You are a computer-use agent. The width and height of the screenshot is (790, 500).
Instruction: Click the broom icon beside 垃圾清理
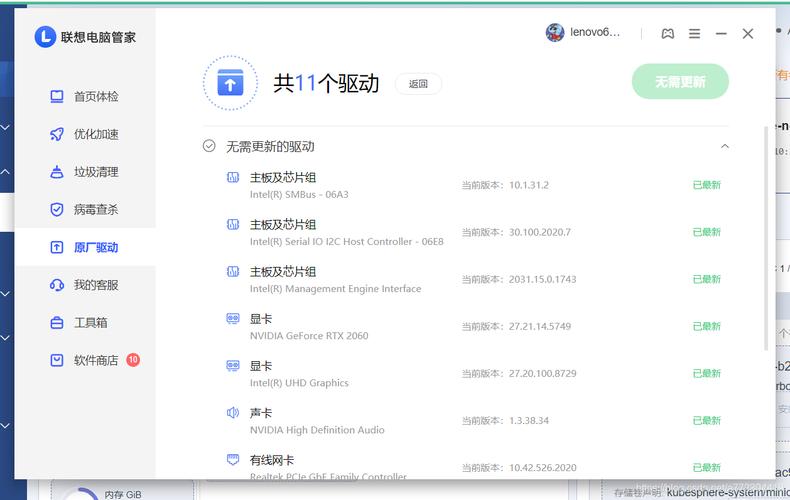coord(57,172)
